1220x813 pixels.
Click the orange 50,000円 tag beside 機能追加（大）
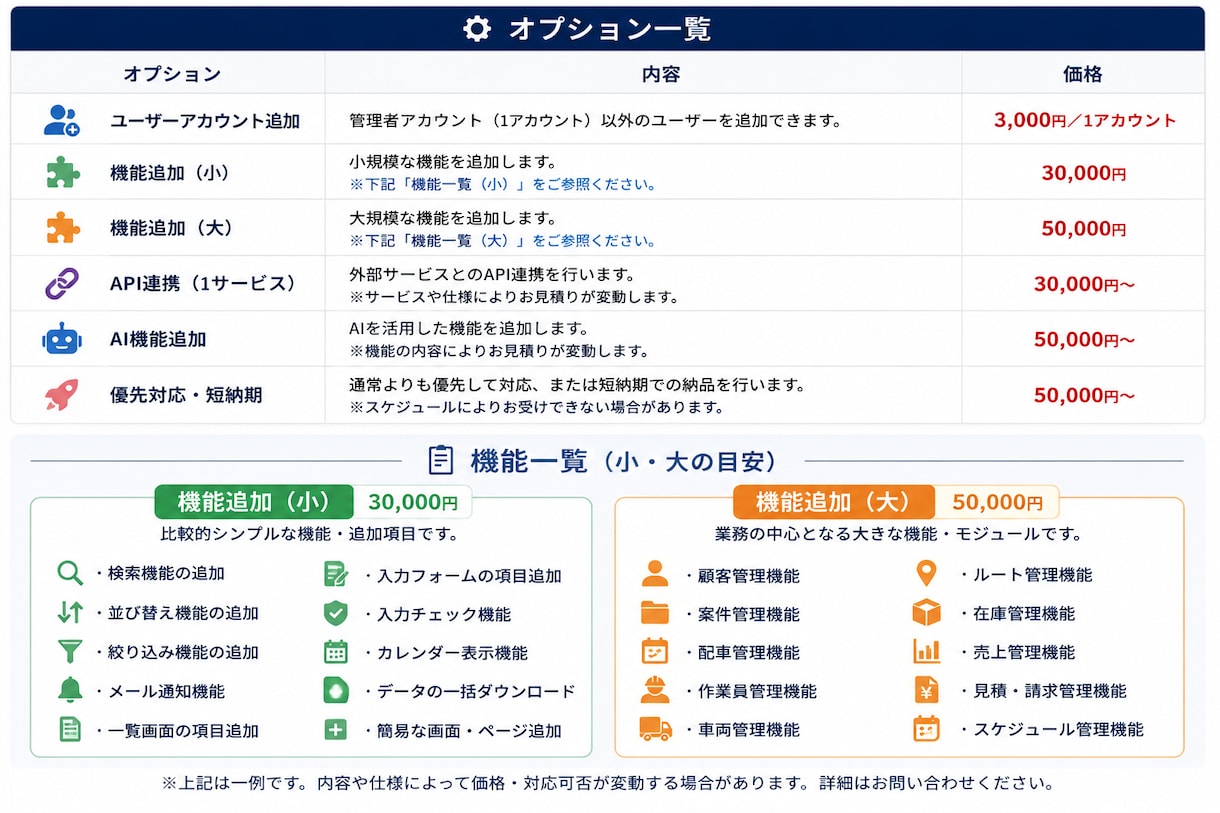point(997,503)
